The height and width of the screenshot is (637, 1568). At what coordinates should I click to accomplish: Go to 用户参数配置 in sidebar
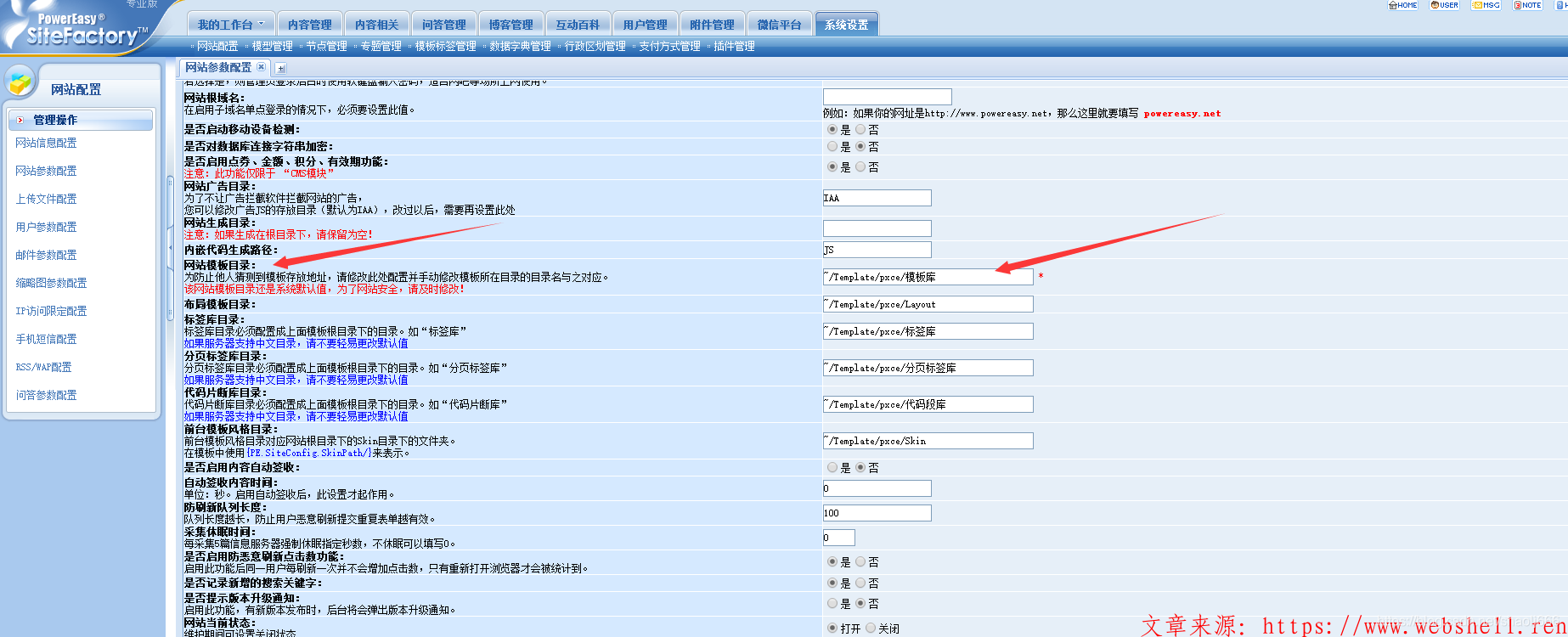(46, 227)
